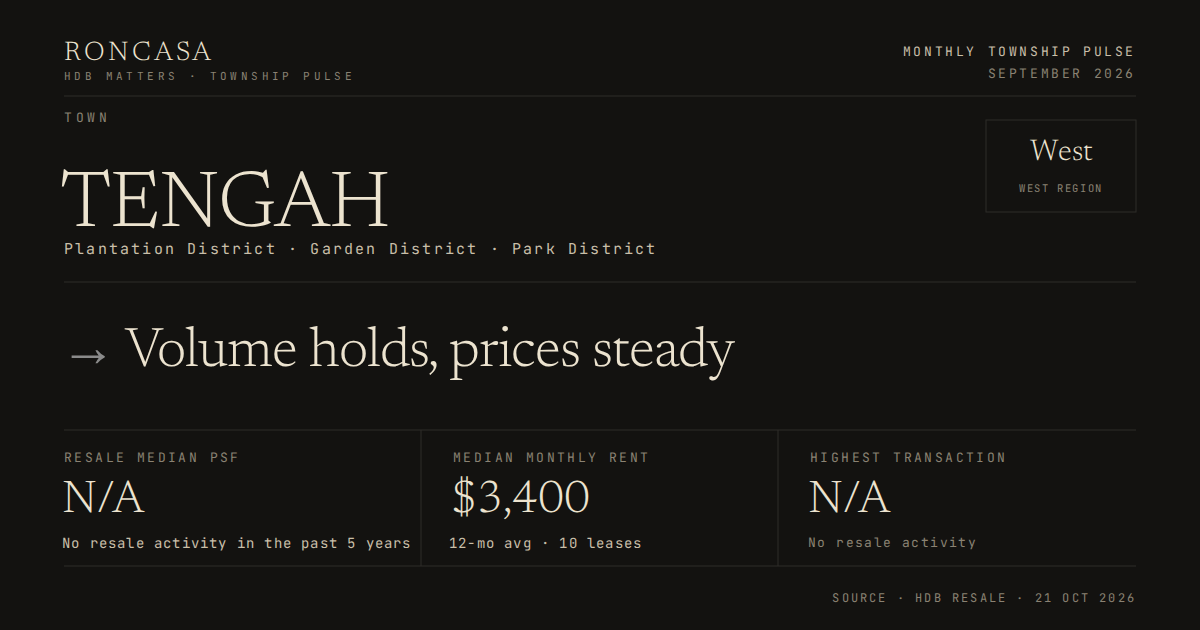Screen dimensions: 1200x630
Task: Click the Volume holds, prices steady headline
Action: tap(430, 351)
